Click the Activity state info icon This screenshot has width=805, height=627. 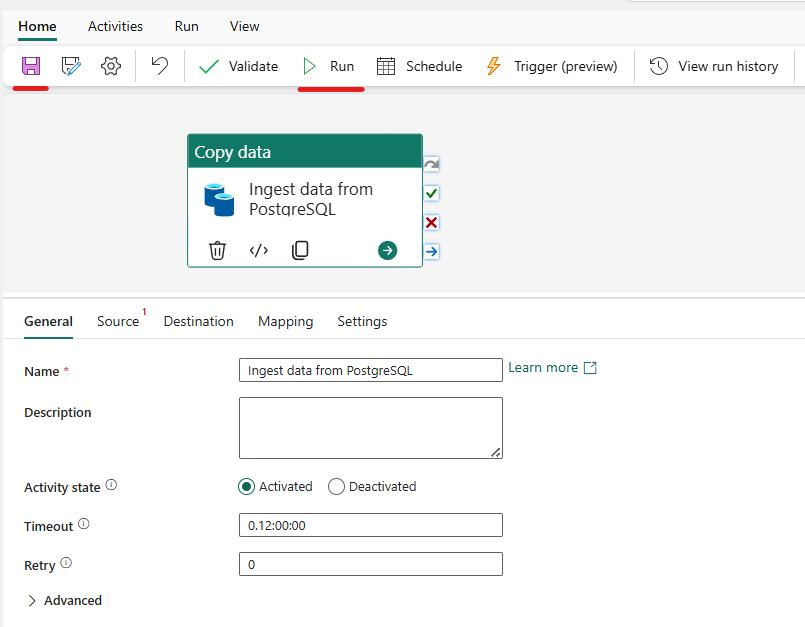click(111, 485)
